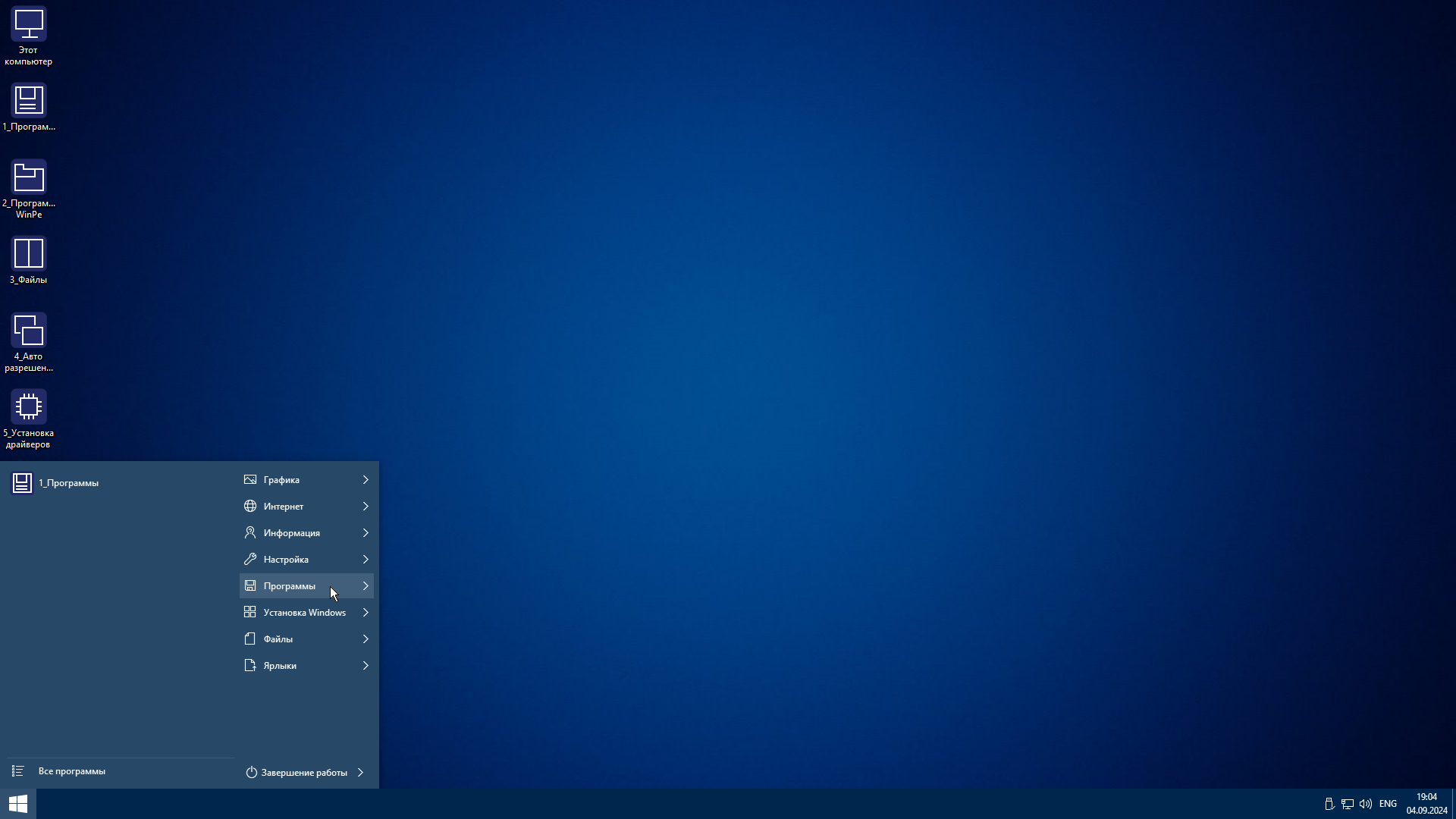Expand the Установка Windows submenu arrow

366,613
